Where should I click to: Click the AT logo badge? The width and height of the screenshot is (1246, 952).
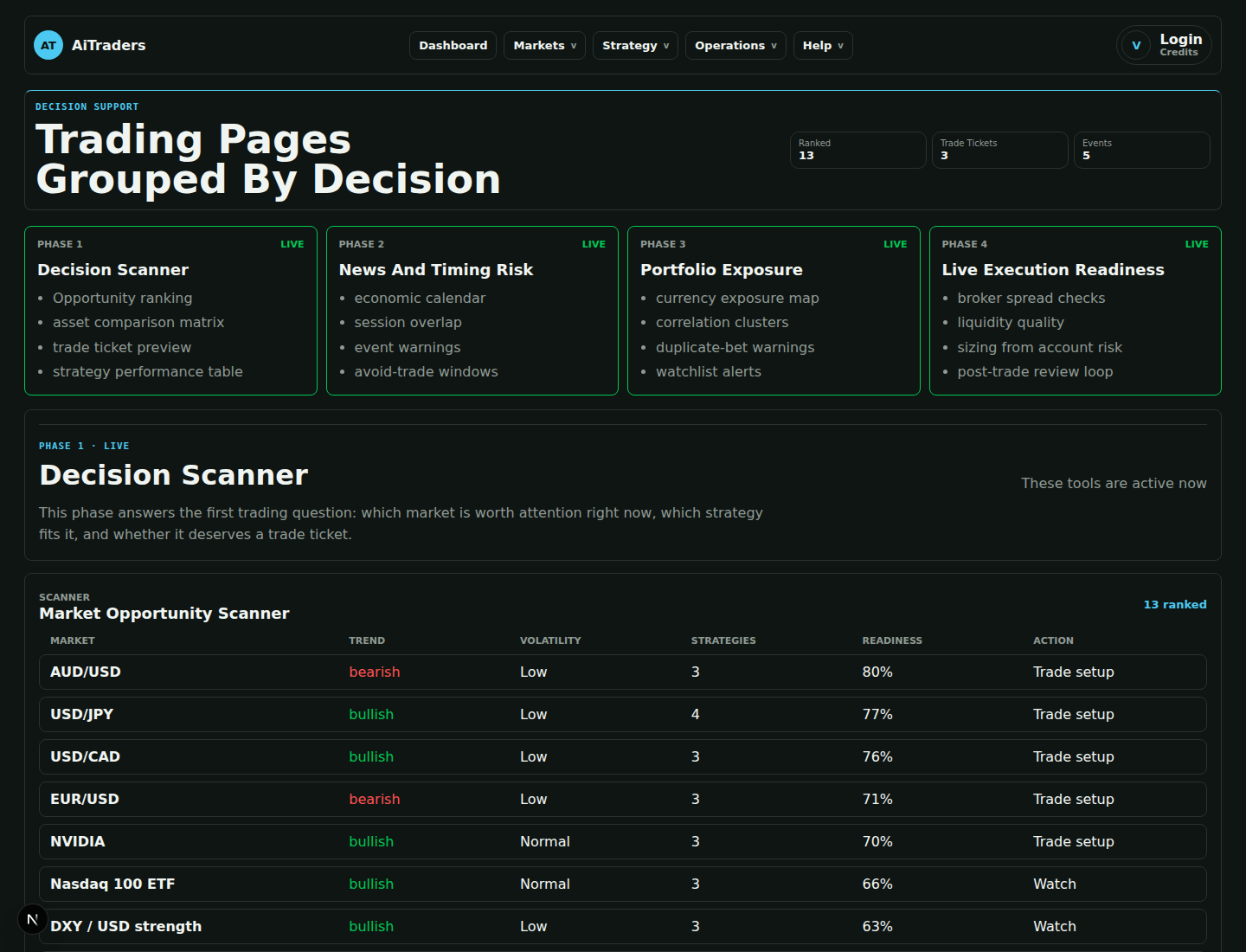[48, 45]
